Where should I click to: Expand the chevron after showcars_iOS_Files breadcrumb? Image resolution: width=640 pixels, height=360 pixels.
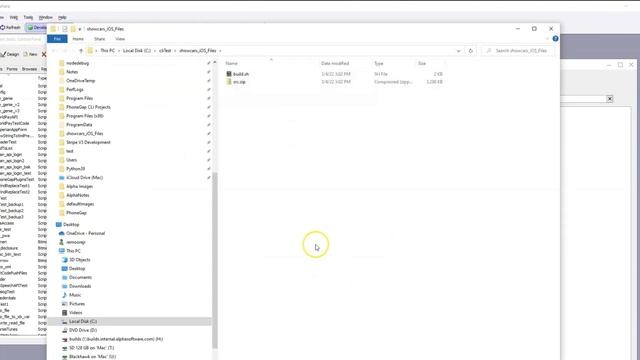pyautogui.click(x=220, y=51)
